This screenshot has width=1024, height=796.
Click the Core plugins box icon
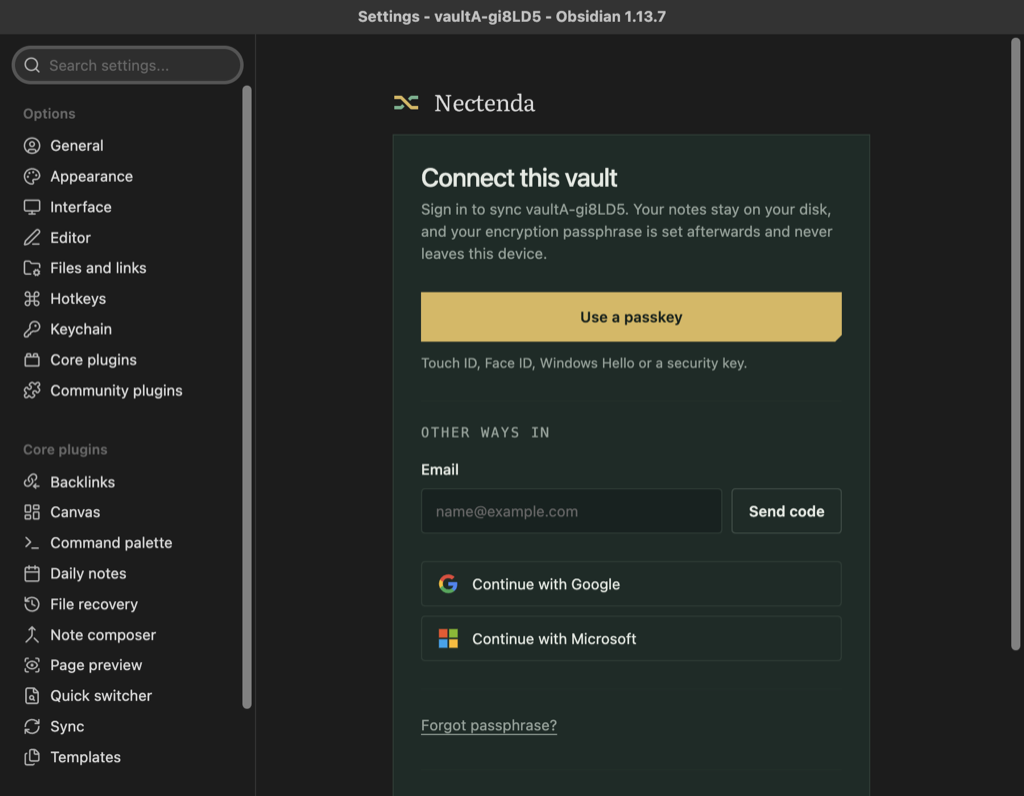click(x=32, y=360)
